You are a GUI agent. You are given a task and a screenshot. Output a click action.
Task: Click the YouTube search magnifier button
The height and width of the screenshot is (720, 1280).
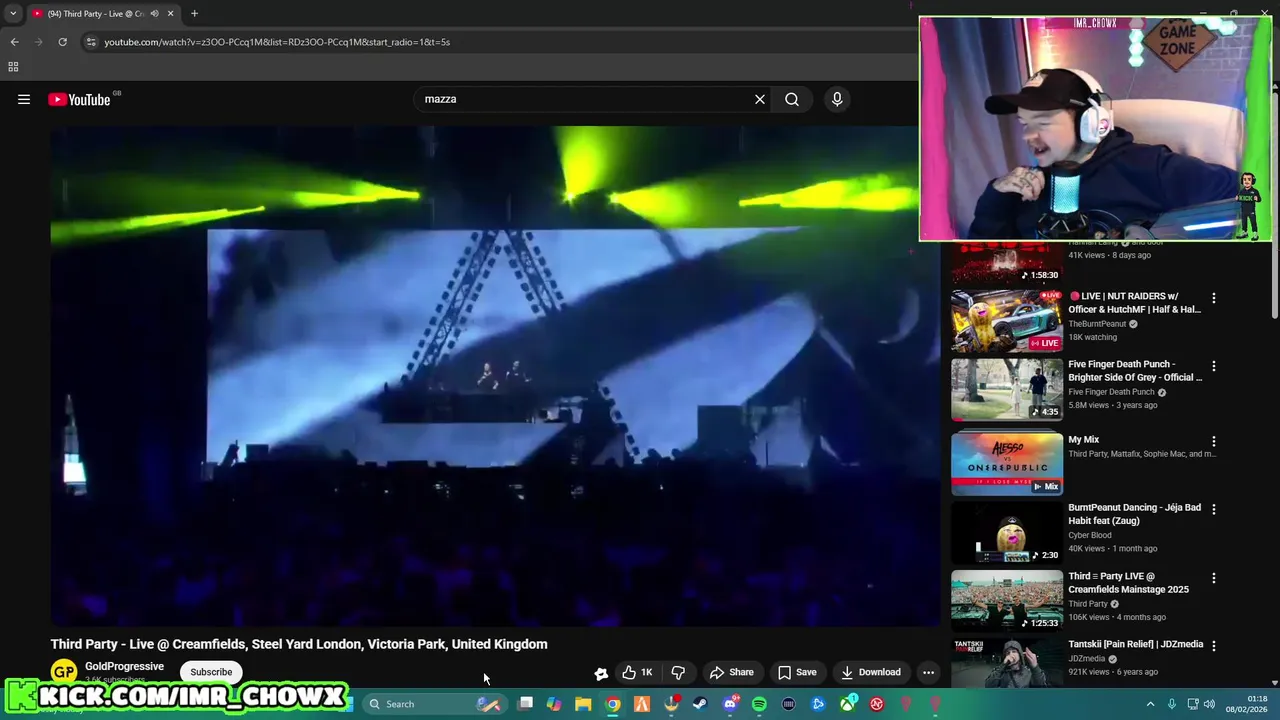pos(792,99)
